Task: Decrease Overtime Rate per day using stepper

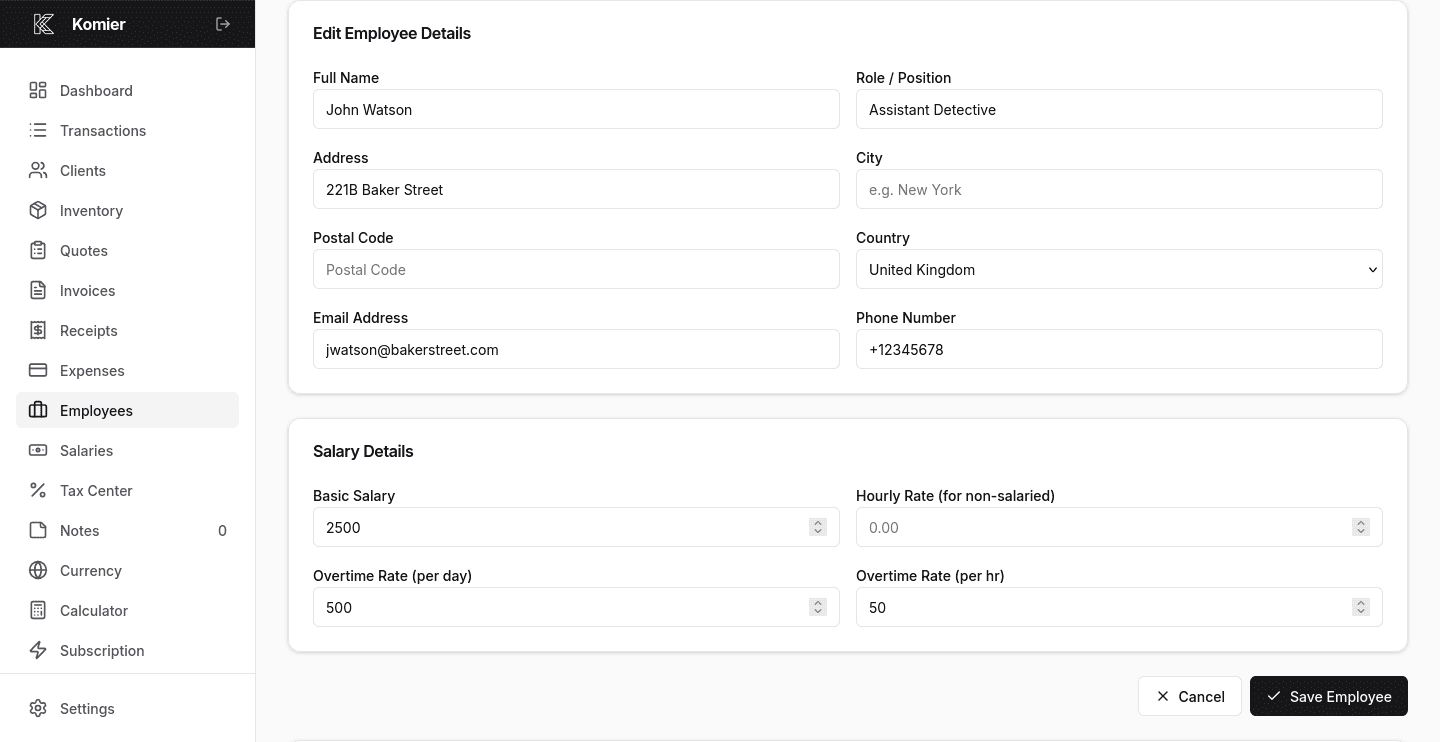Action: point(817,611)
